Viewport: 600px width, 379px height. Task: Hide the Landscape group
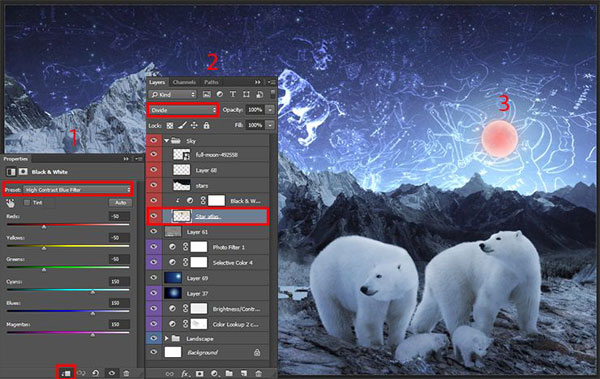[x=154, y=338]
